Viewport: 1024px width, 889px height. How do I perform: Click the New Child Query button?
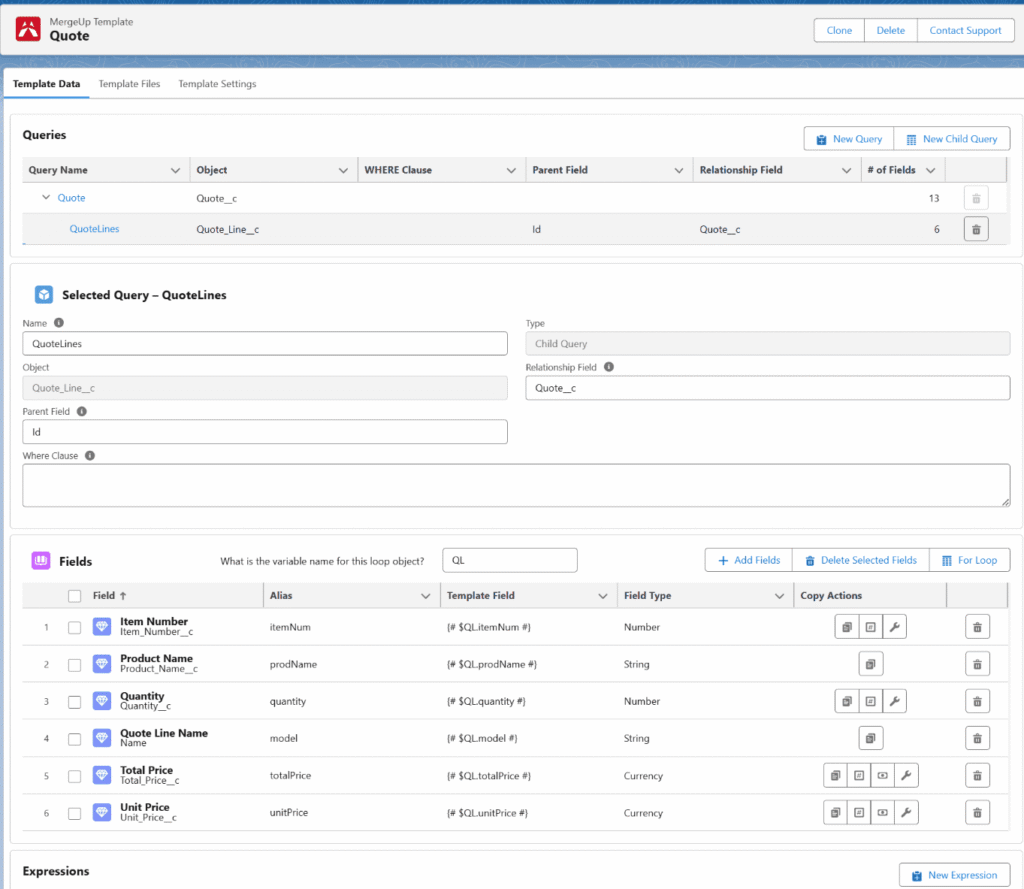pyautogui.click(x=952, y=138)
